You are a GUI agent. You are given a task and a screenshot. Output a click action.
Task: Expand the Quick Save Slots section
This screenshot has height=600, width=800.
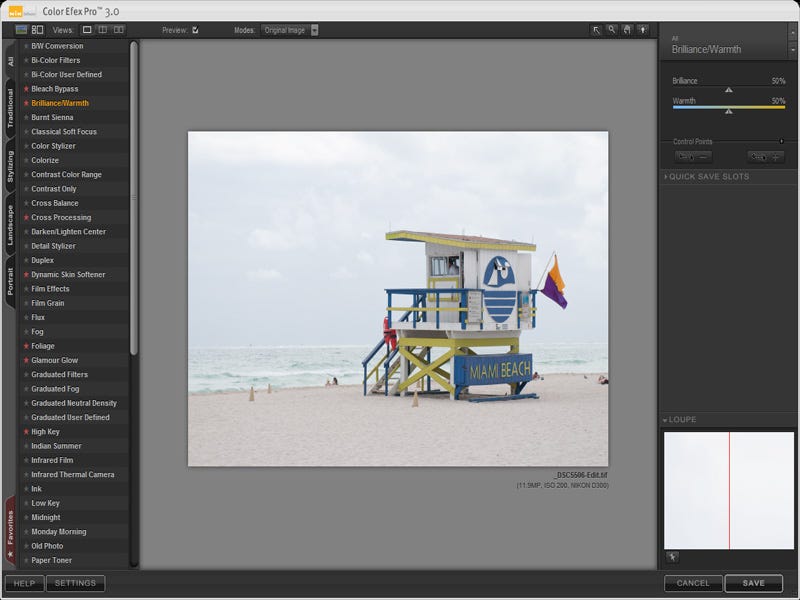tap(707, 177)
